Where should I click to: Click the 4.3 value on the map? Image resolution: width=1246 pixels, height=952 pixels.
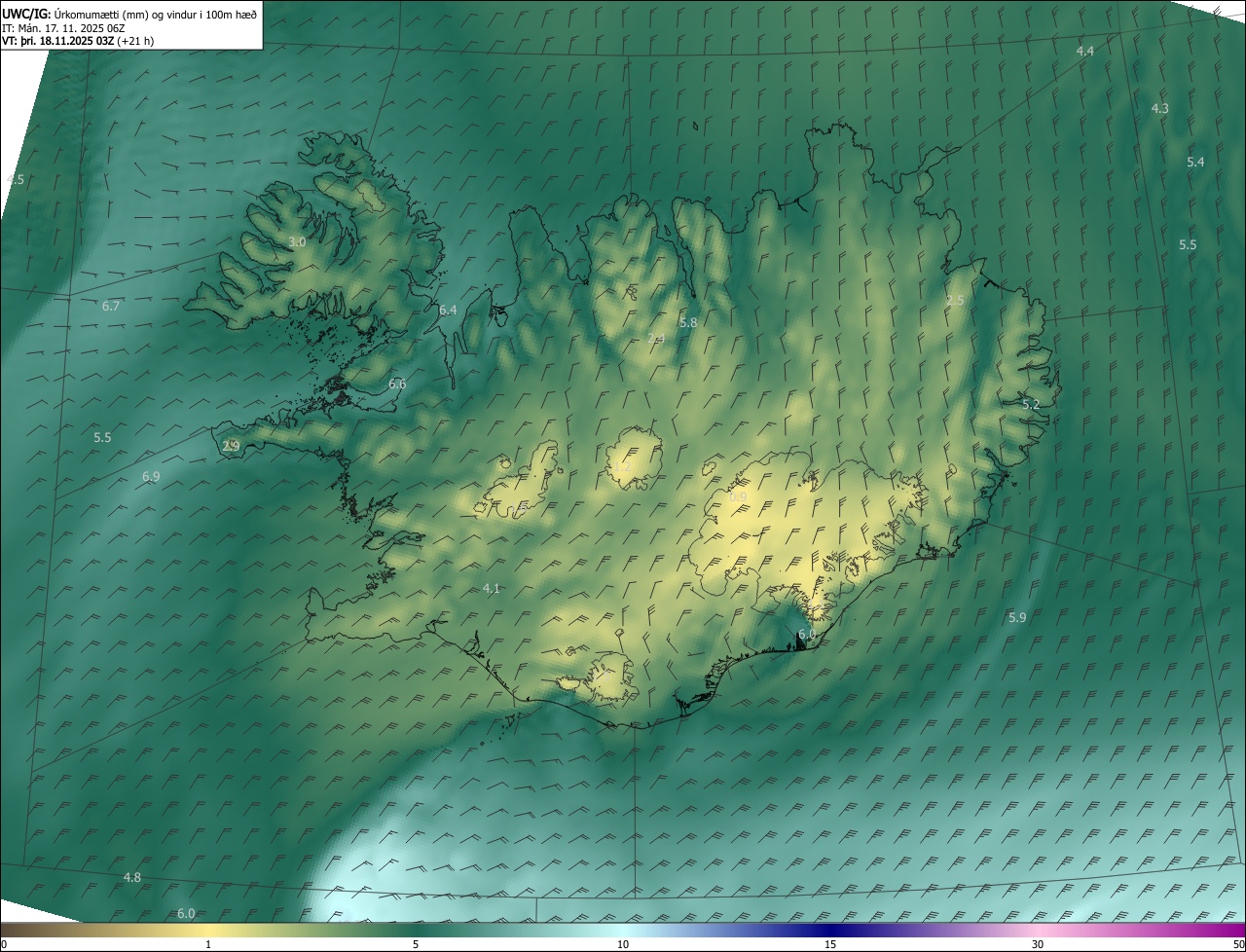(x=1159, y=108)
